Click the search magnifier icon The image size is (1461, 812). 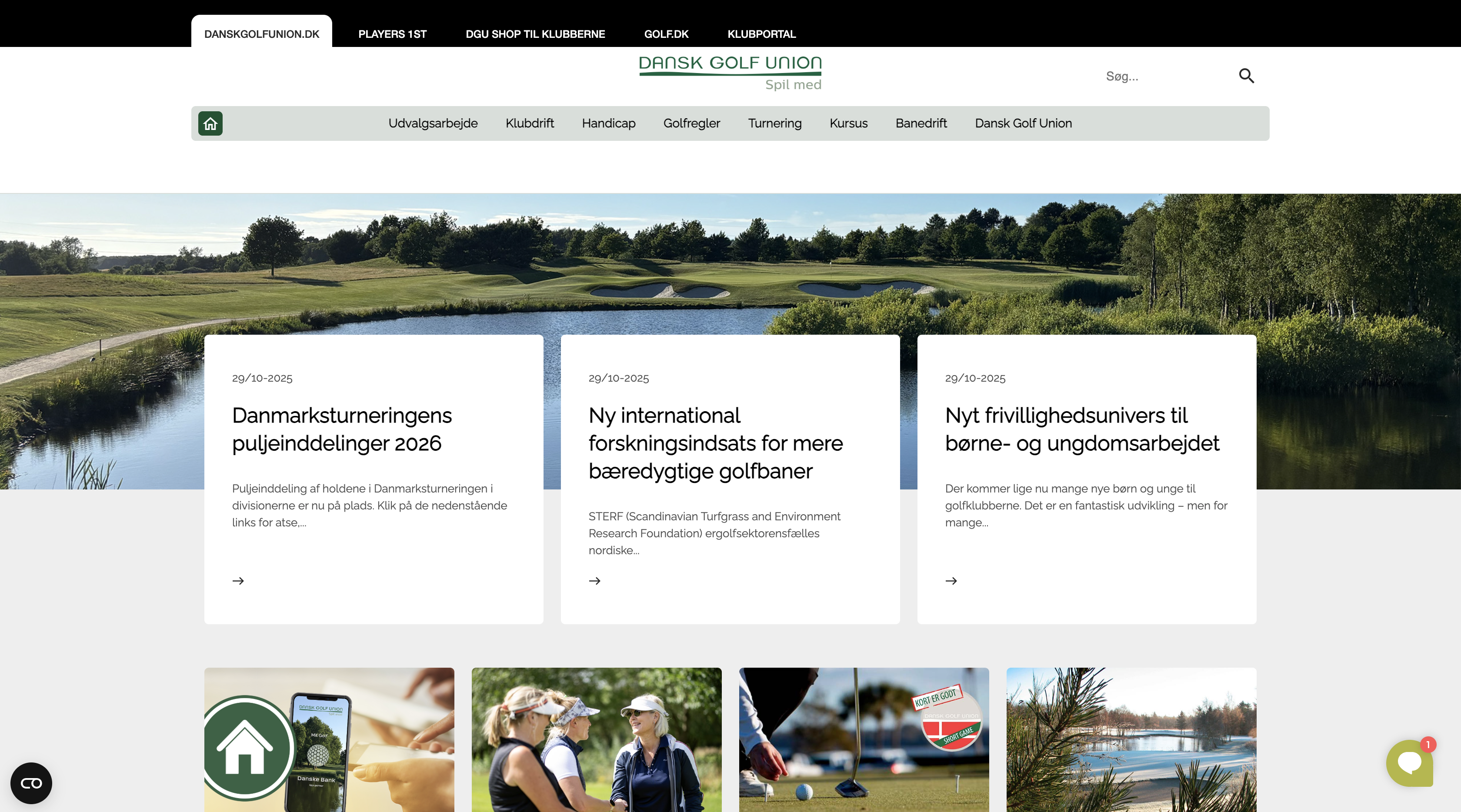tap(1246, 75)
